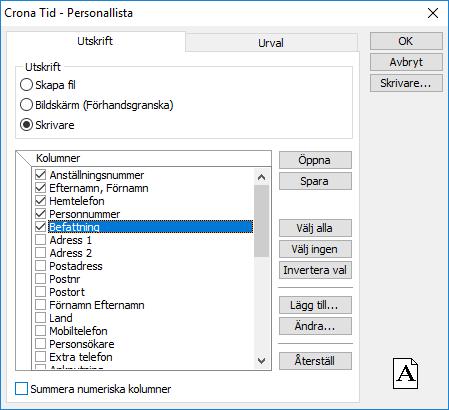Click the scroll up arrow in column list
Screen dimensions: 449x410
tap(262, 177)
